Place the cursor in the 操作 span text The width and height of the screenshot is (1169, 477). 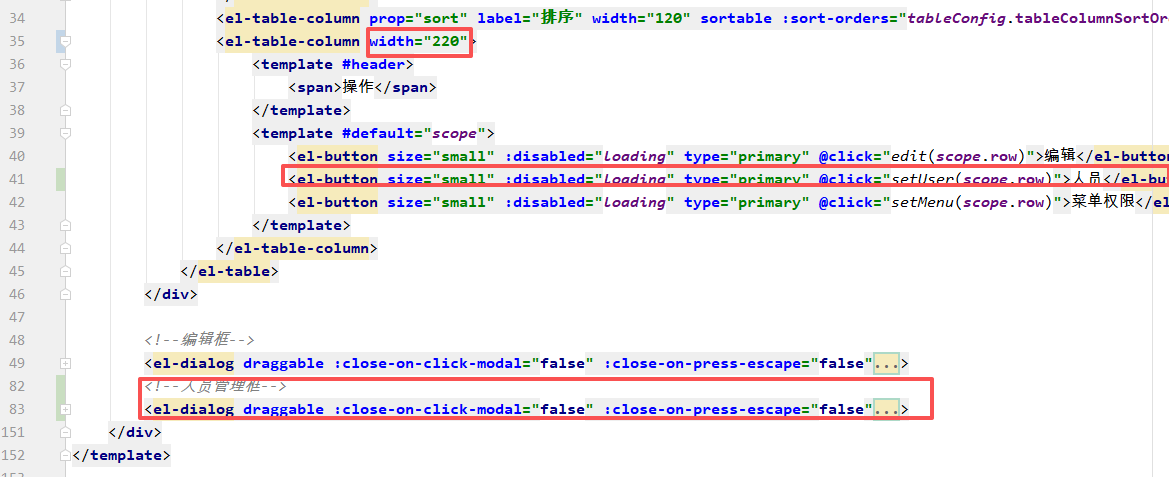click(357, 87)
